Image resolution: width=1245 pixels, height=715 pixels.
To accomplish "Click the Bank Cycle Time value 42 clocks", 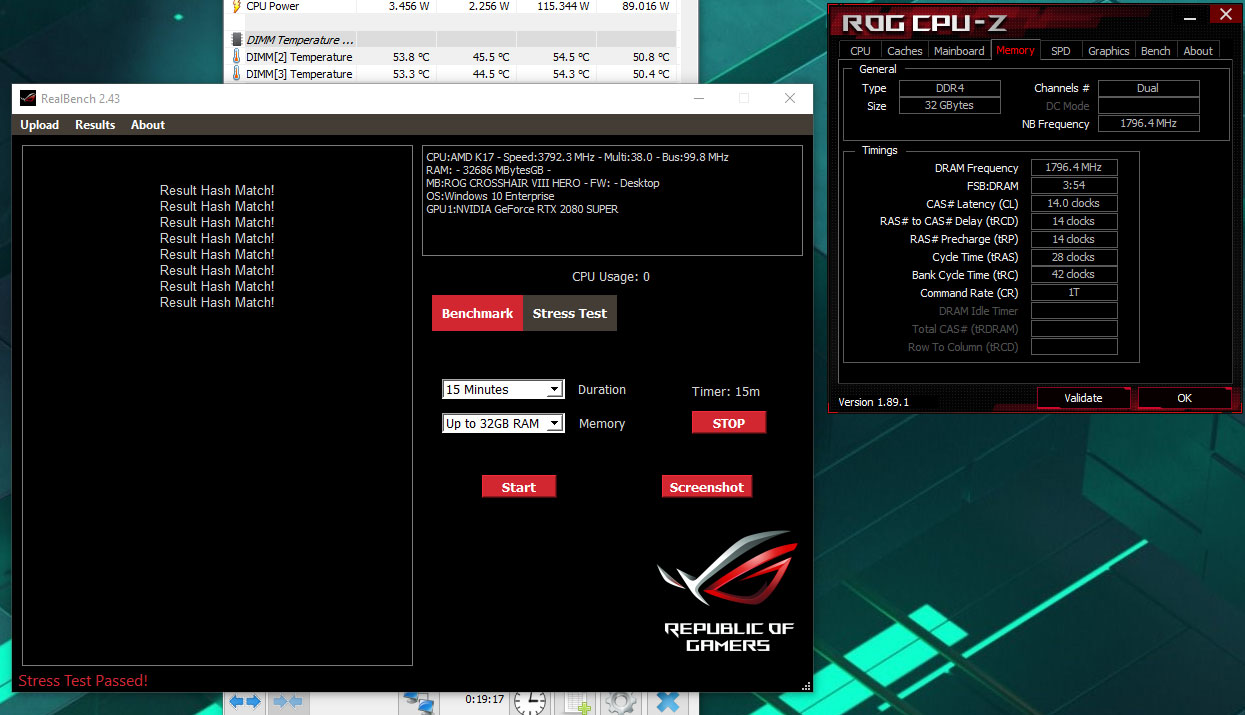I will (x=1074, y=274).
